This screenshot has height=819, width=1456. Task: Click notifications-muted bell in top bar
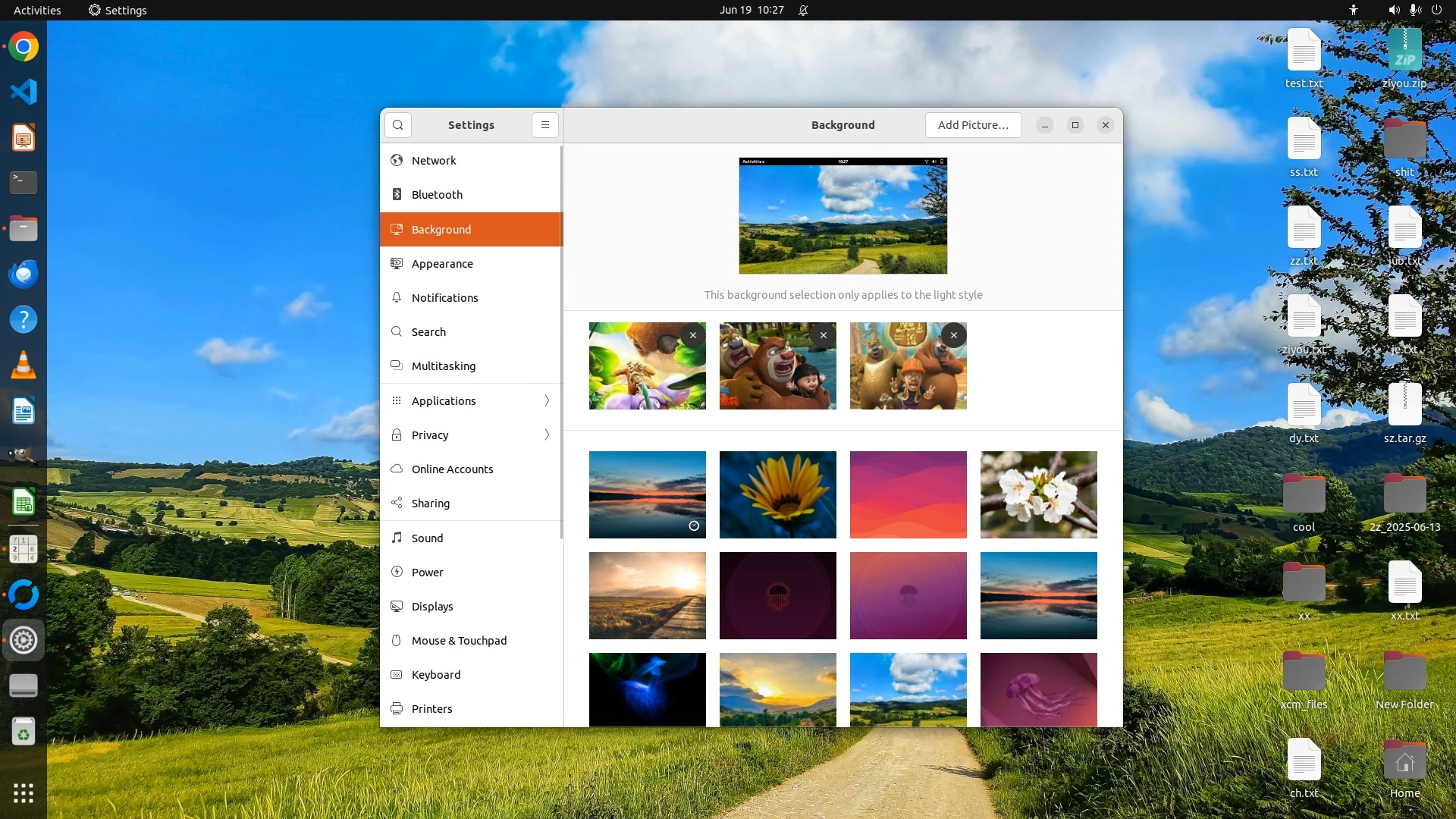803,11
